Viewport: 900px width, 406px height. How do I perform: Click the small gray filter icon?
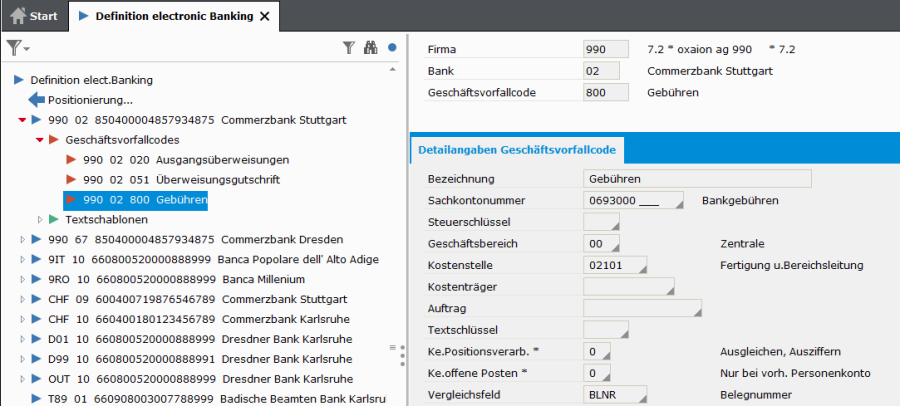click(348, 47)
